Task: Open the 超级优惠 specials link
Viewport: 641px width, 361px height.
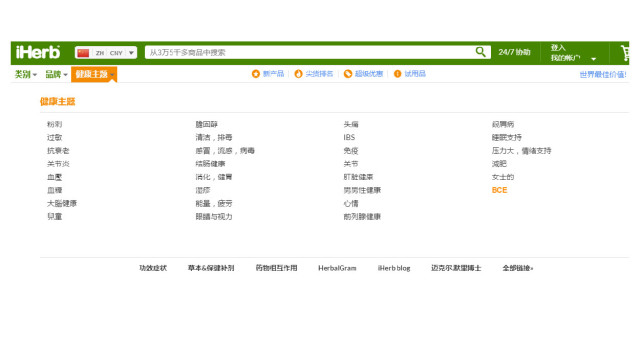Action: pos(369,74)
